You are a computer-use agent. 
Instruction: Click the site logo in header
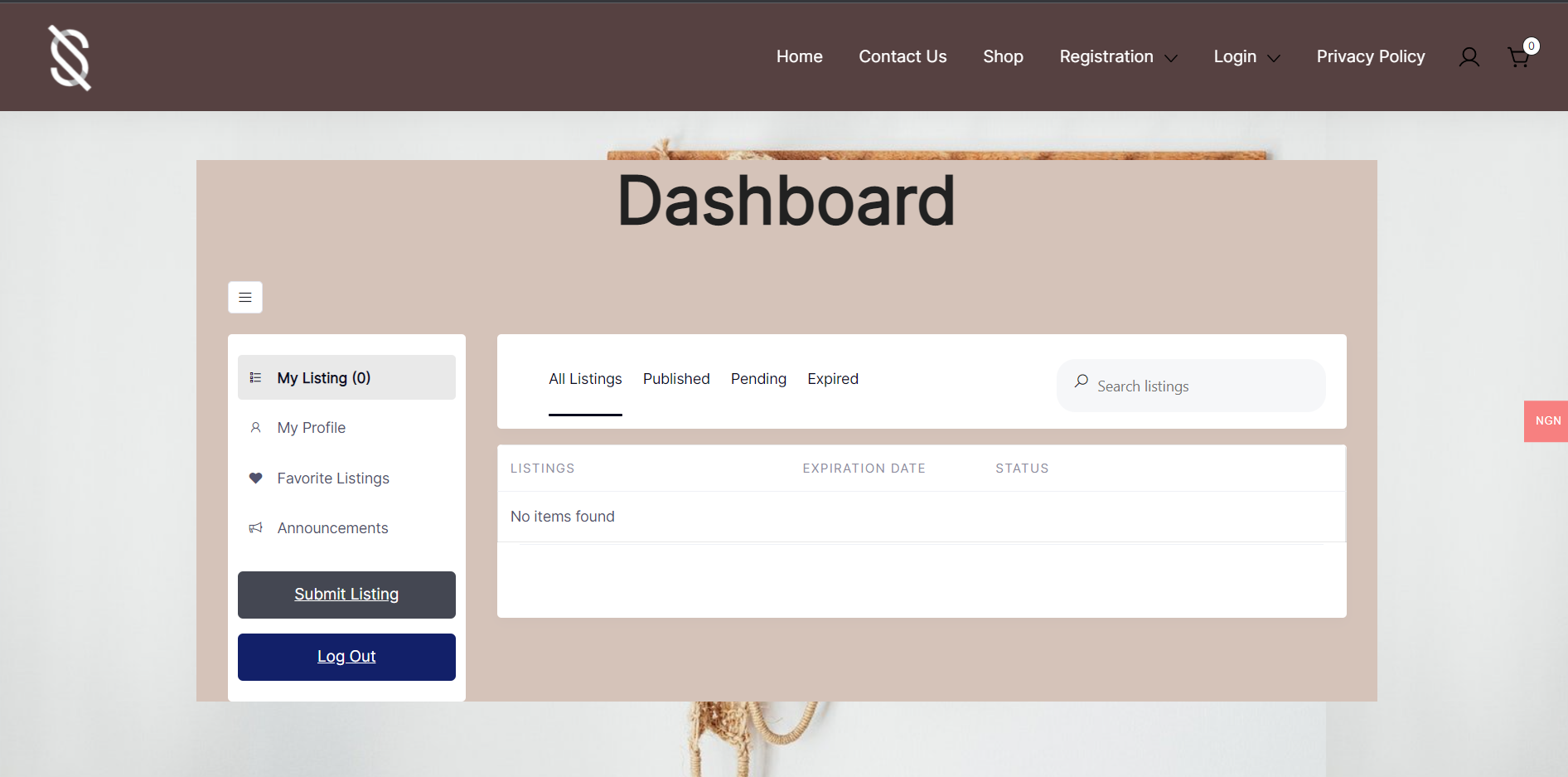[70, 57]
